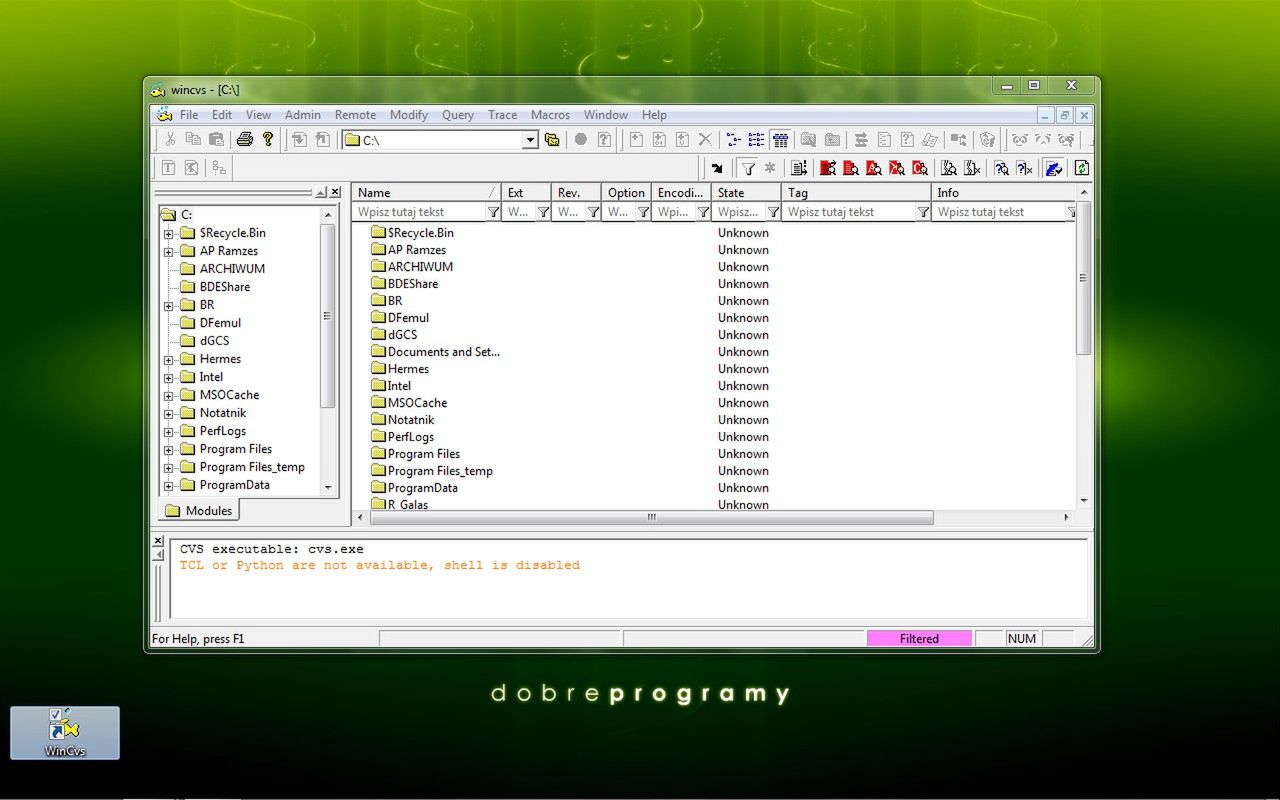The width and height of the screenshot is (1280, 800).
Task: Click the green refresh page icon
Action: click(x=1081, y=168)
